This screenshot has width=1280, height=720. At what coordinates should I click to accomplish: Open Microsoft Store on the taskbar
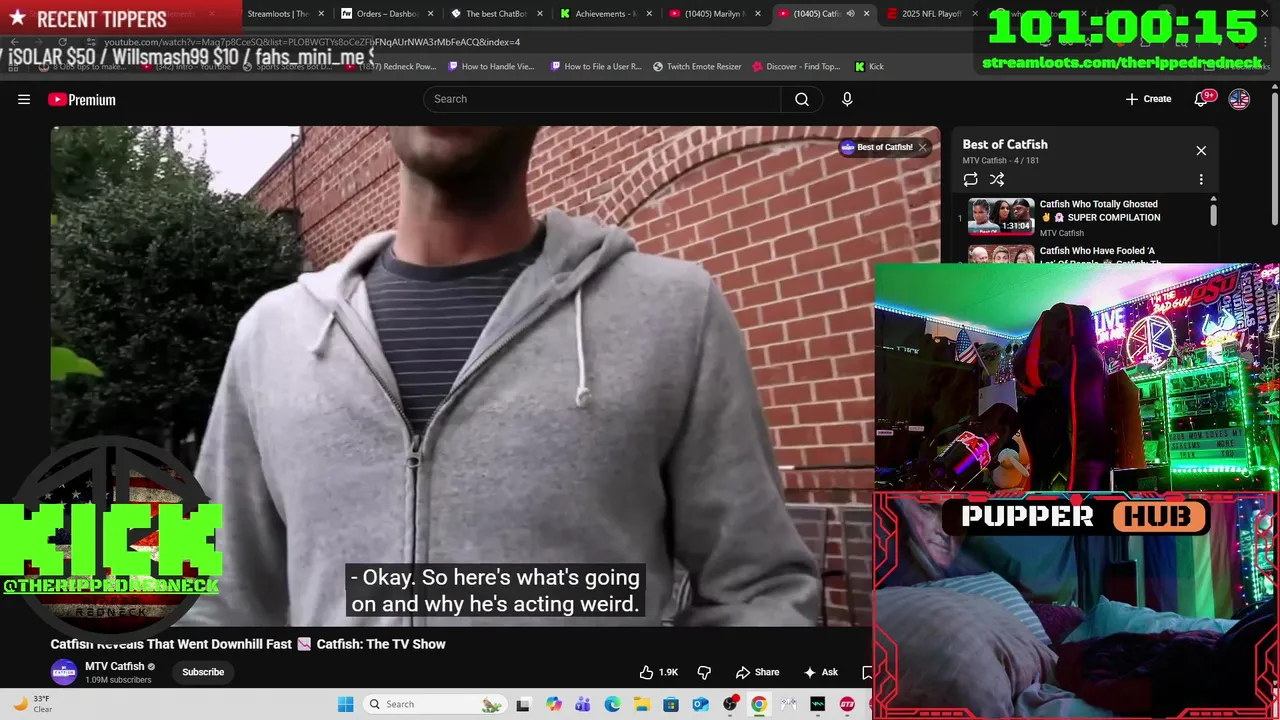[671, 704]
